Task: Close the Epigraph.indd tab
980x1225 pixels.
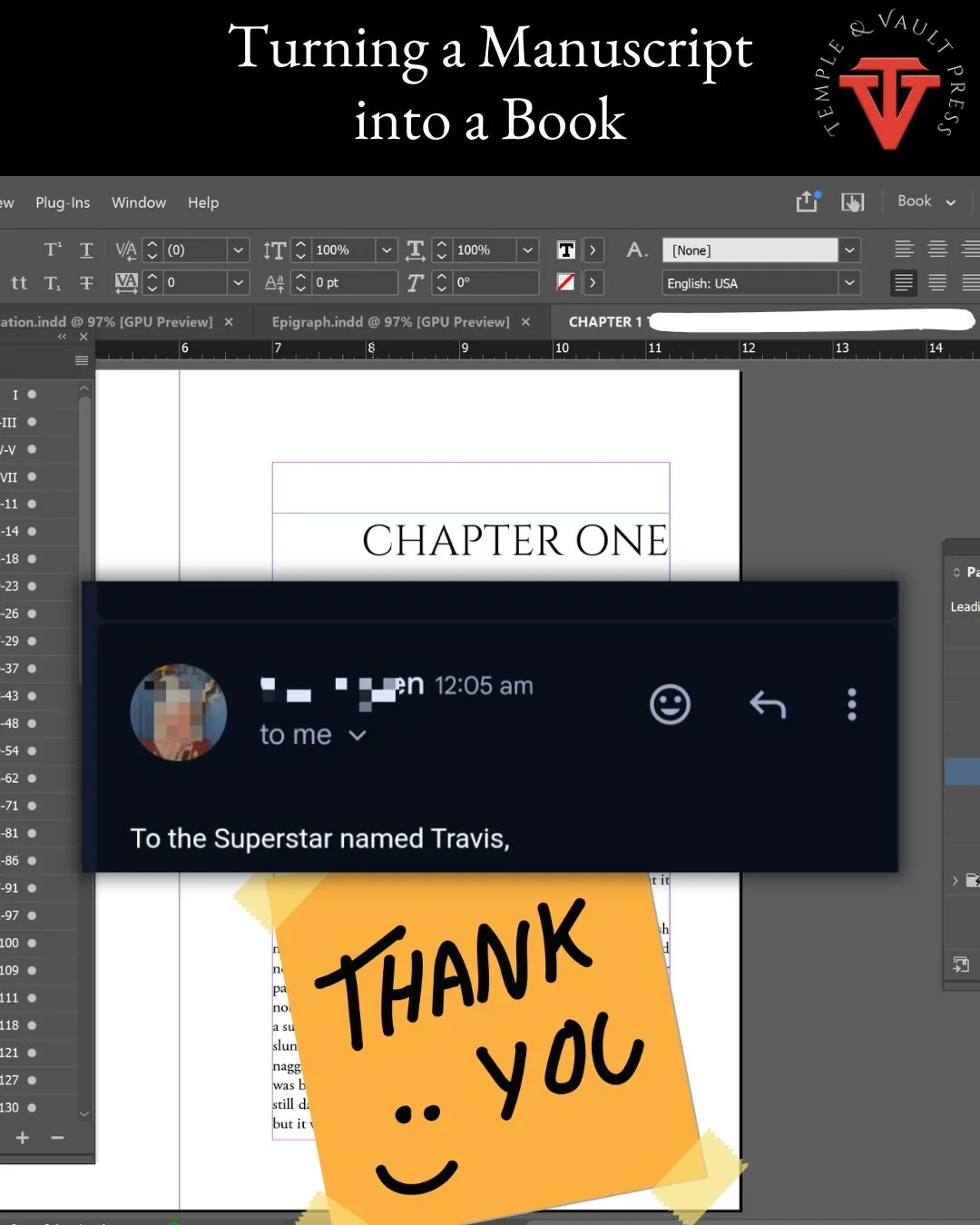Action: pos(525,322)
